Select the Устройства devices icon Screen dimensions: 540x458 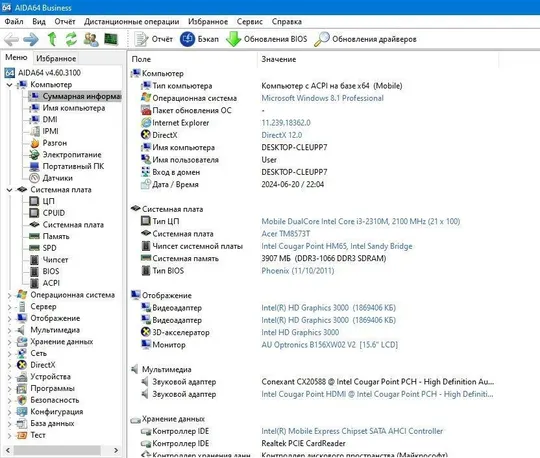22,377
